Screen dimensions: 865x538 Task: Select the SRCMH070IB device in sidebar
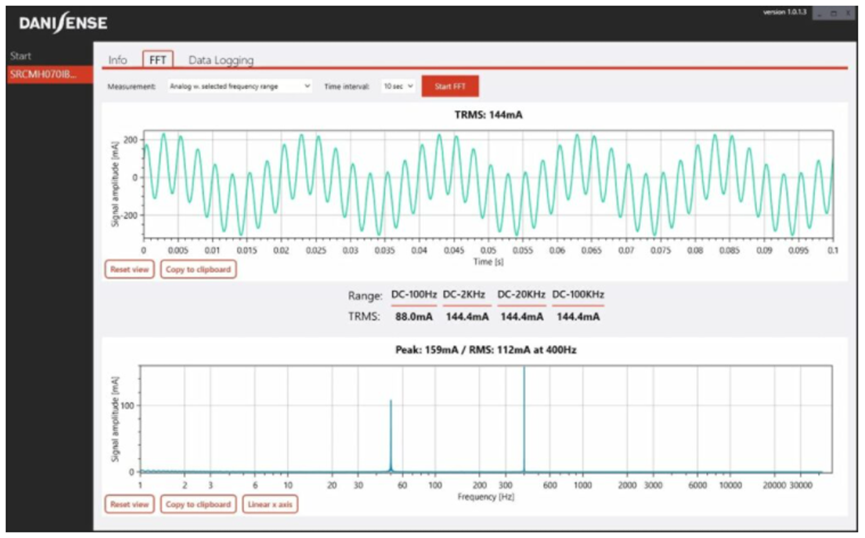[42, 74]
